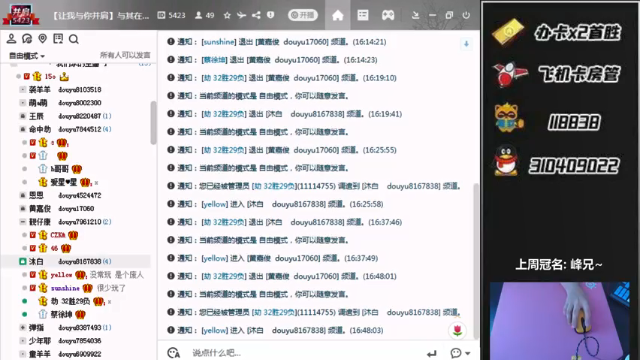Image resolution: width=640 pixels, height=360 pixels.
Task: Collapse the 王辰 sub-channel
Action: coord(23,116)
